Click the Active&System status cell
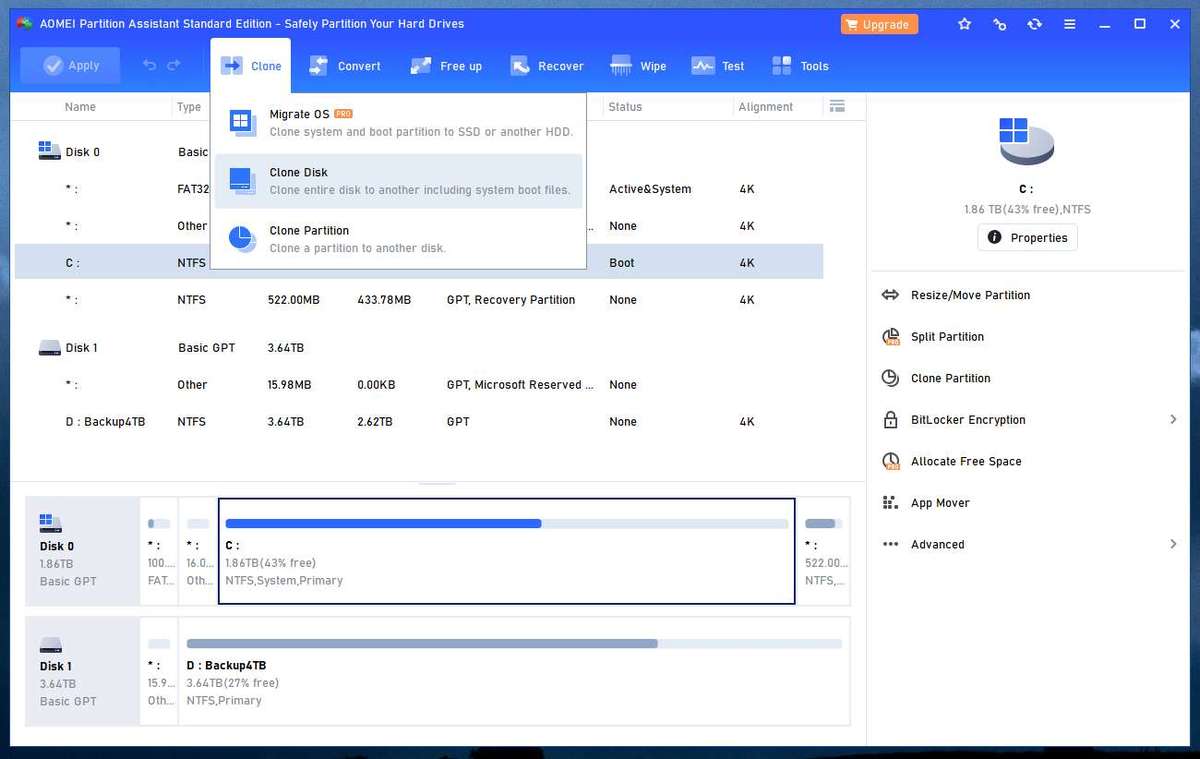Image resolution: width=1200 pixels, height=759 pixels. tap(650, 189)
